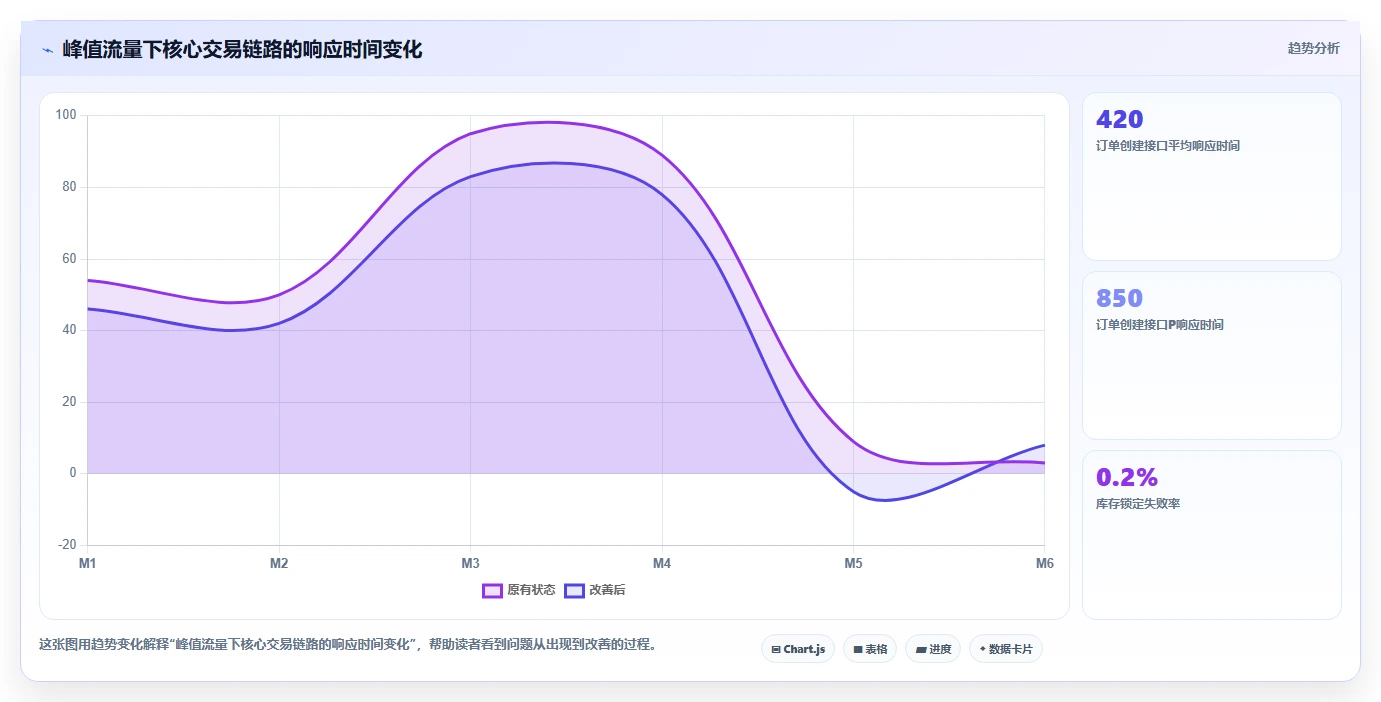Viewport: 1381px width, 702px height.
Task: Select the 进度 tag
Action: tap(933, 649)
